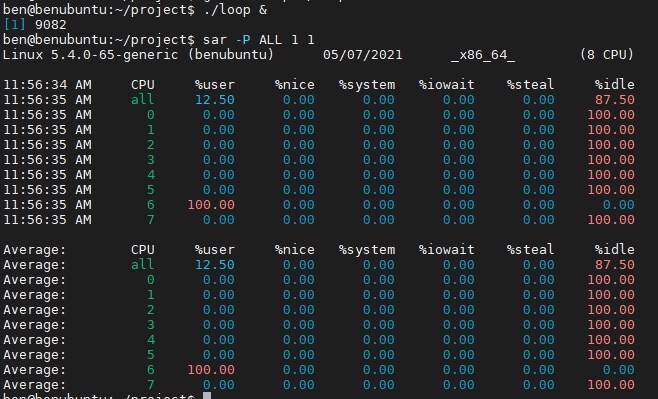Click CPU number 3 in the 11:56:35 rows
Image resolution: width=658 pixels, height=399 pixels.
151,160
